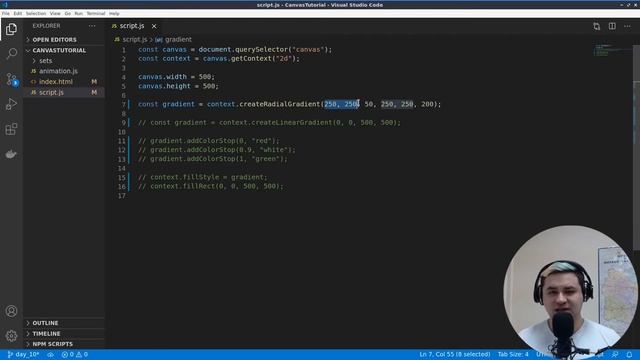Click the "red" color stop comment line
Viewport: 640px width, 360px height.
click(209, 141)
